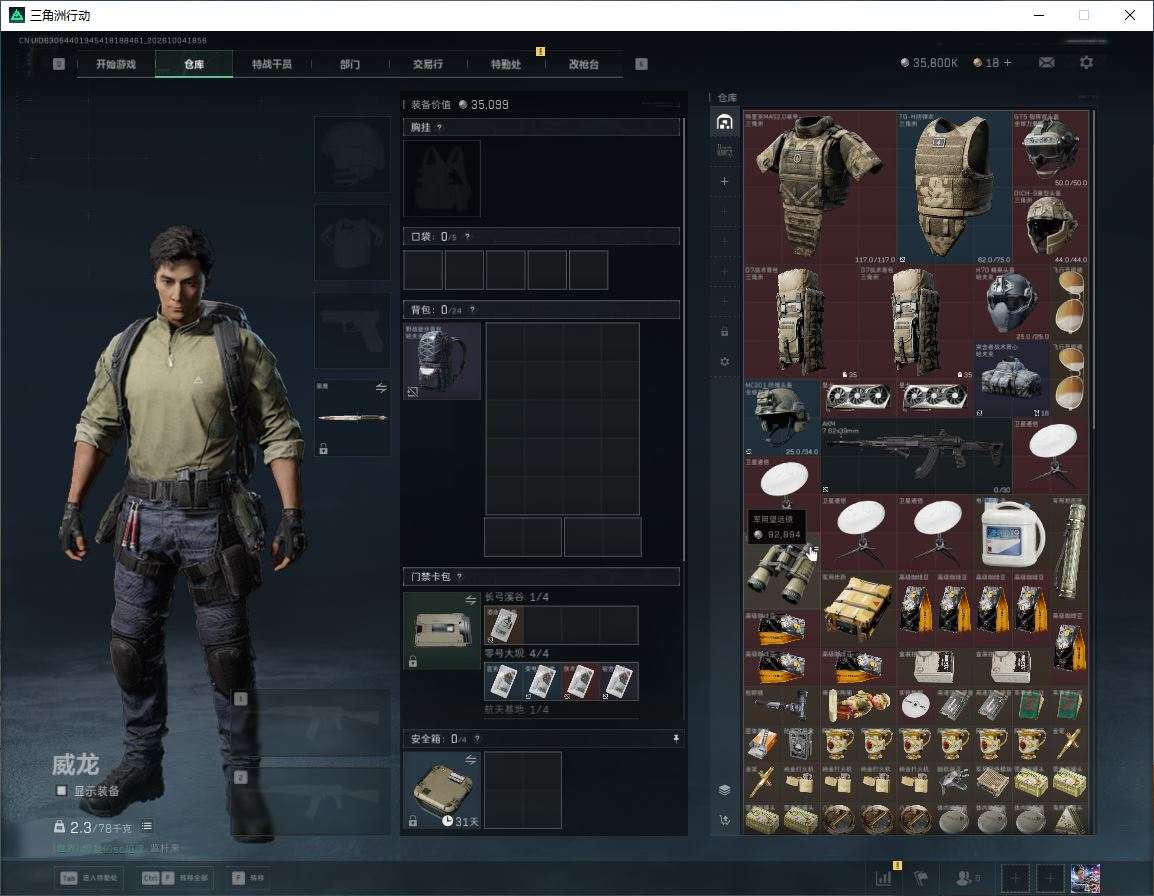Go to the 开始游戏 tab
This screenshot has width=1154, height=896.
[116, 64]
